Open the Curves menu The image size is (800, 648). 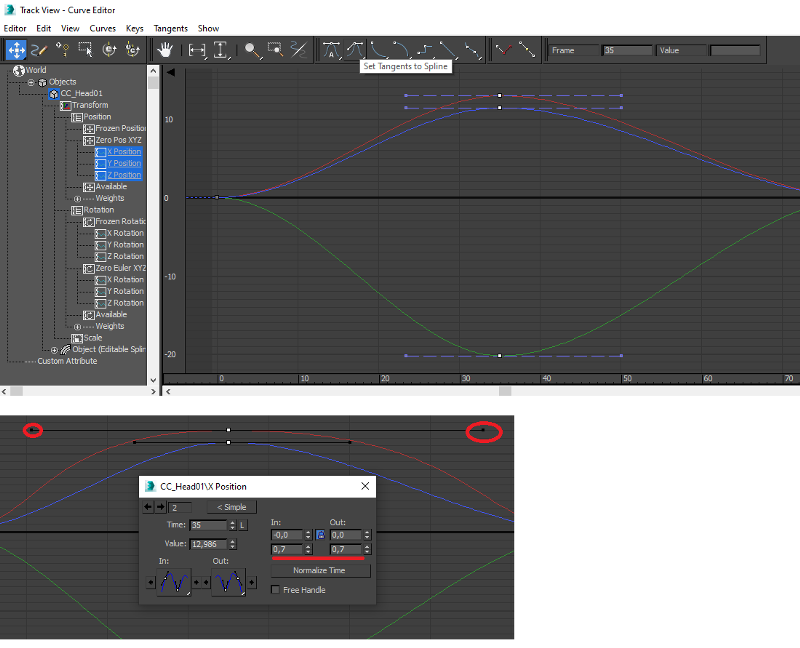coord(103,29)
